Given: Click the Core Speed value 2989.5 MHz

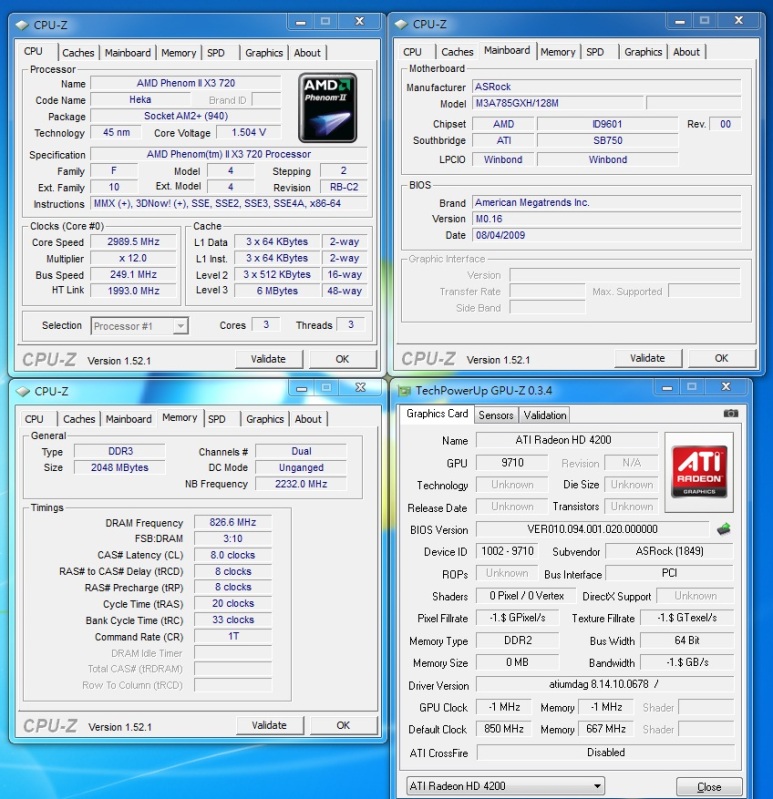Looking at the screenshot, I should pos(134,242).
